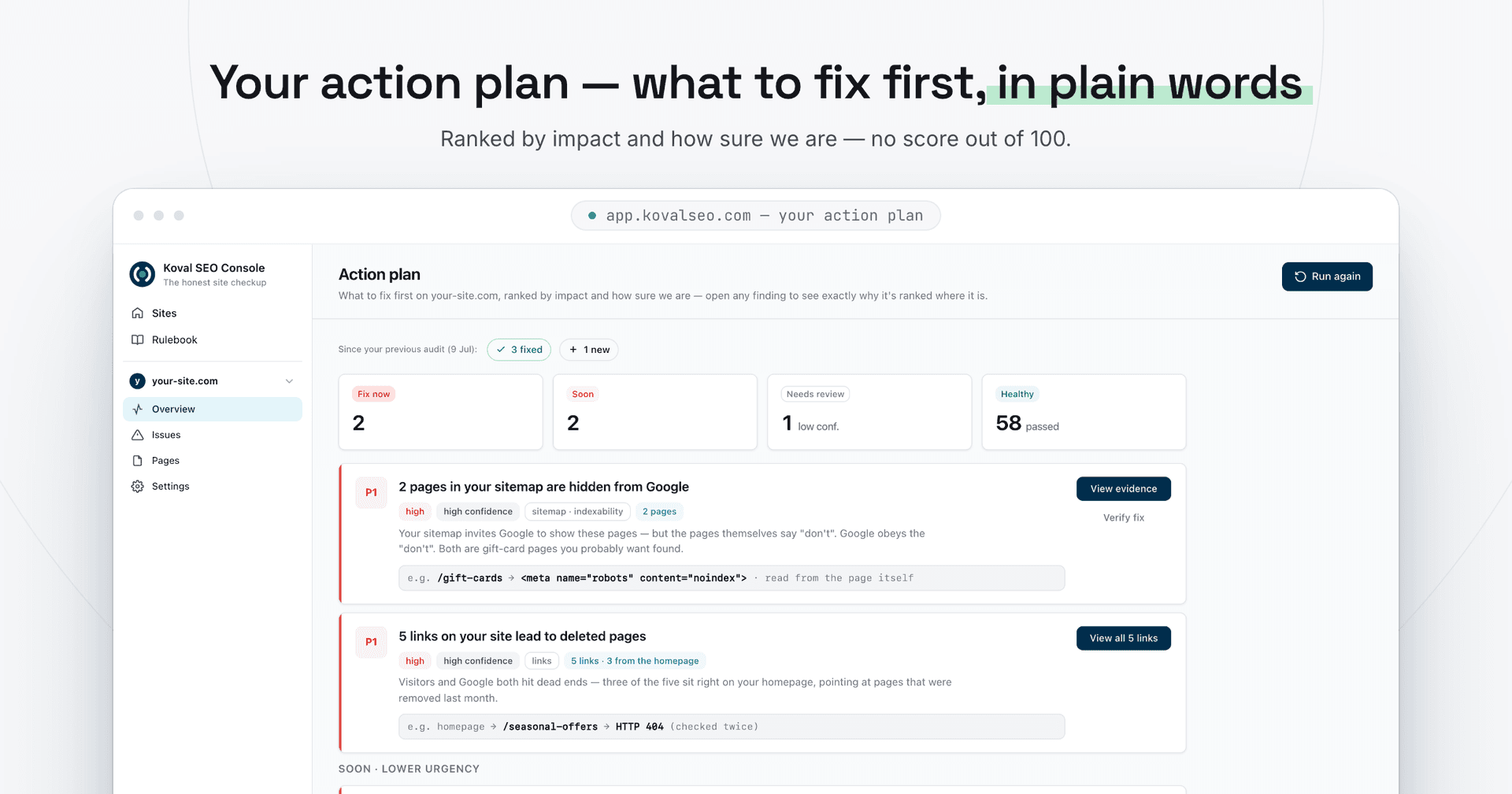Click the Verify fix link

pyautogui.click(x=1124, y=518)
